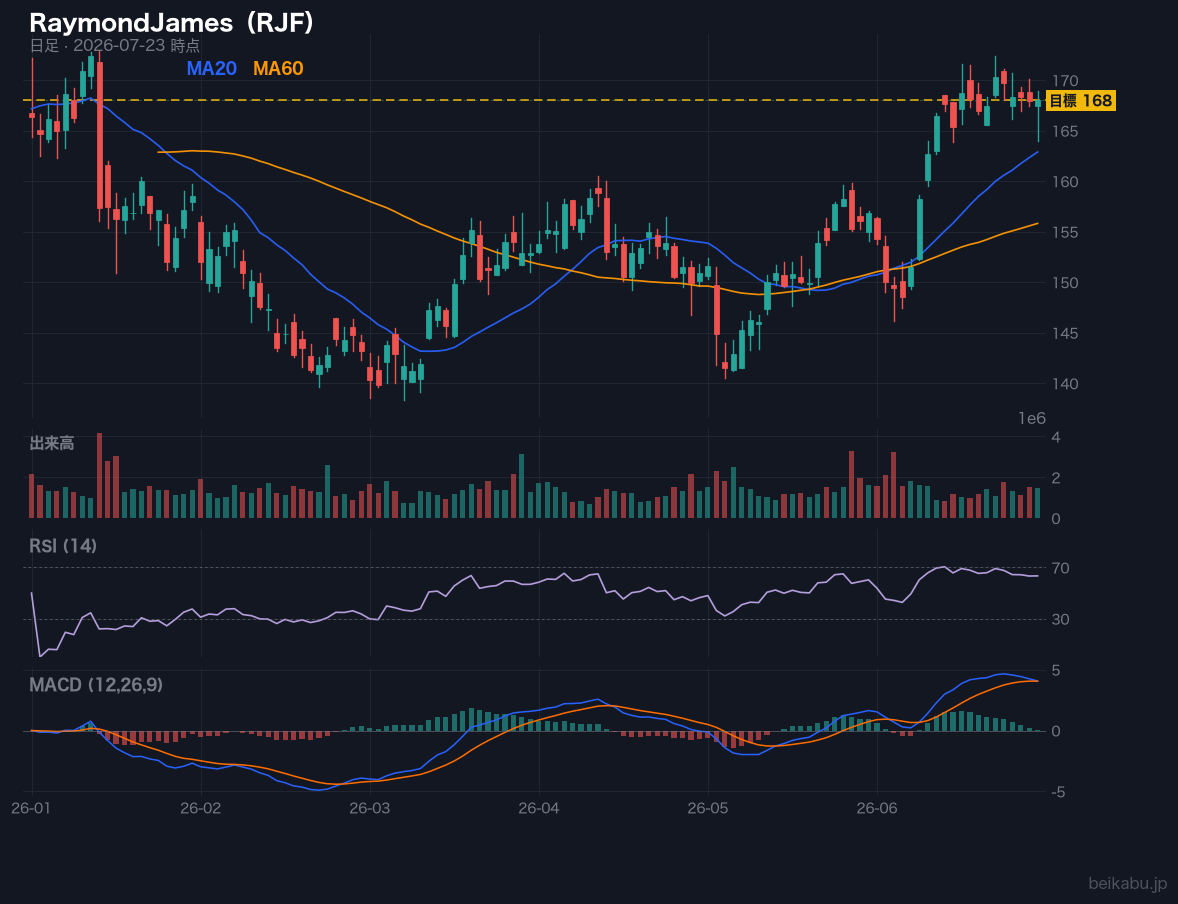Click the MACD (12,26,9) panel label
The width and height of the screenshot is (1178, 904).
pyautogui.click(x=96, y=685)
